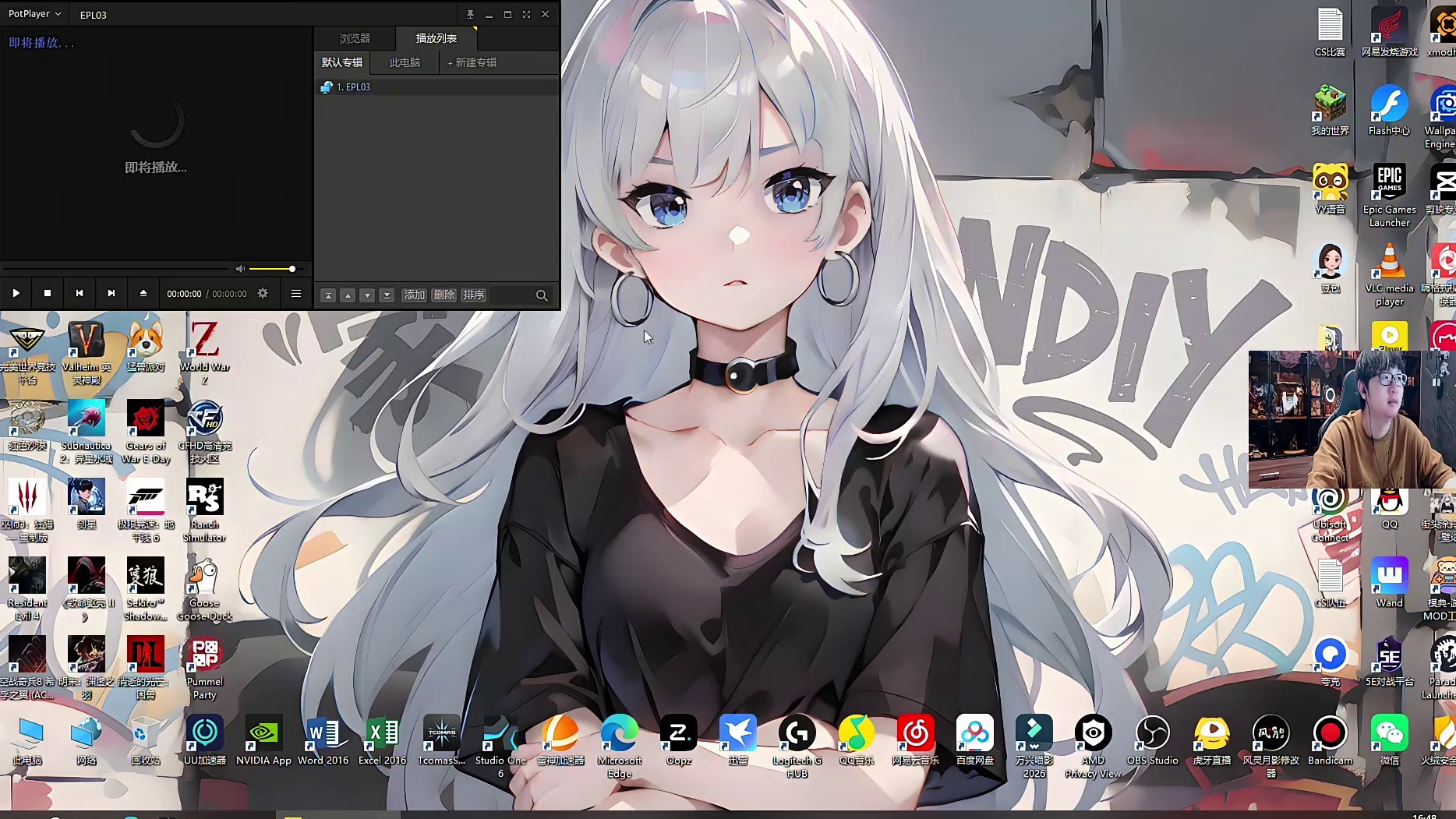
Task: Launch the Epic Games Launcher icon
Action: [x=1390, y=196]
